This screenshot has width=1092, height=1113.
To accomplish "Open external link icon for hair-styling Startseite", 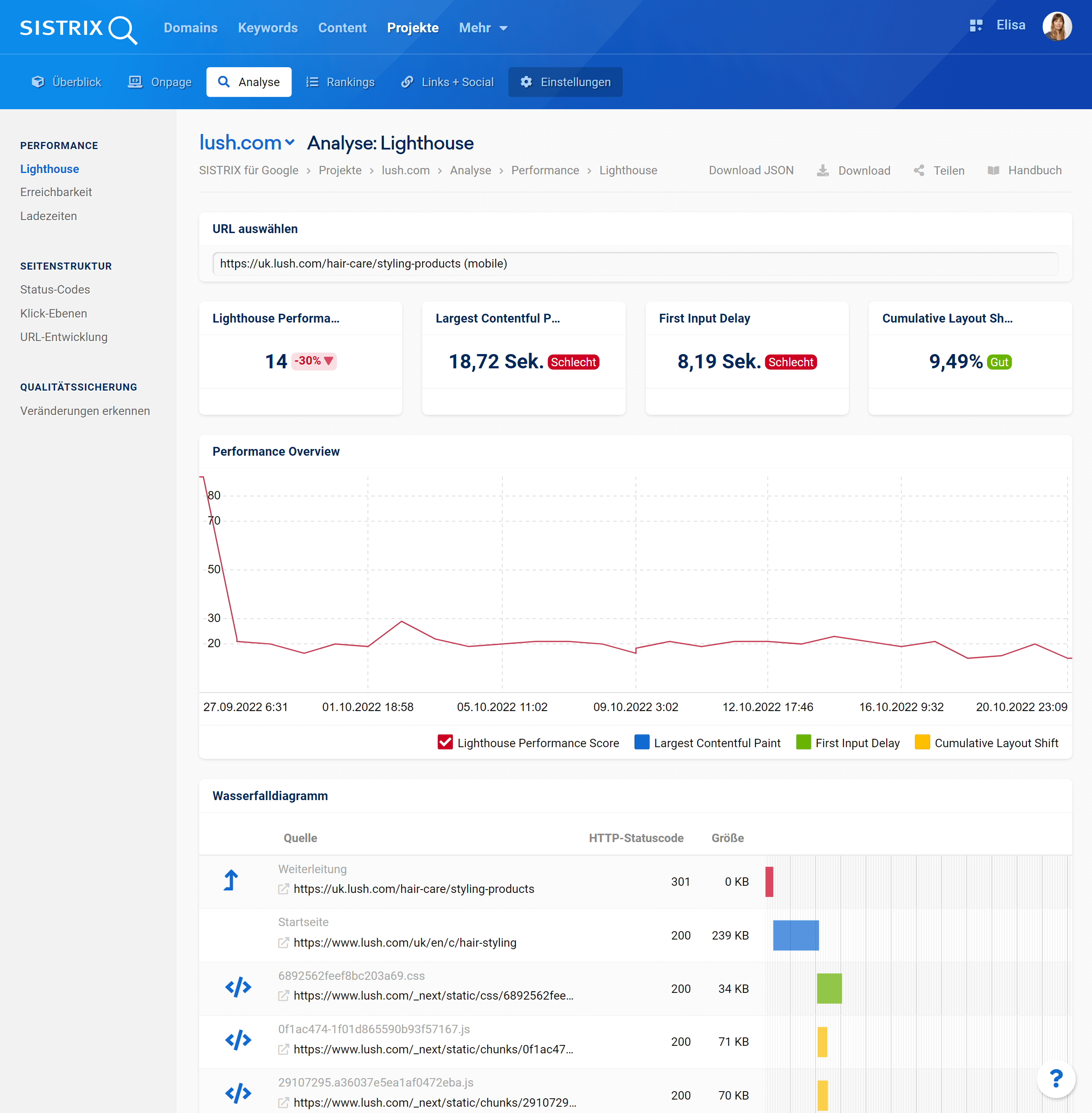I will click(283, 943).
